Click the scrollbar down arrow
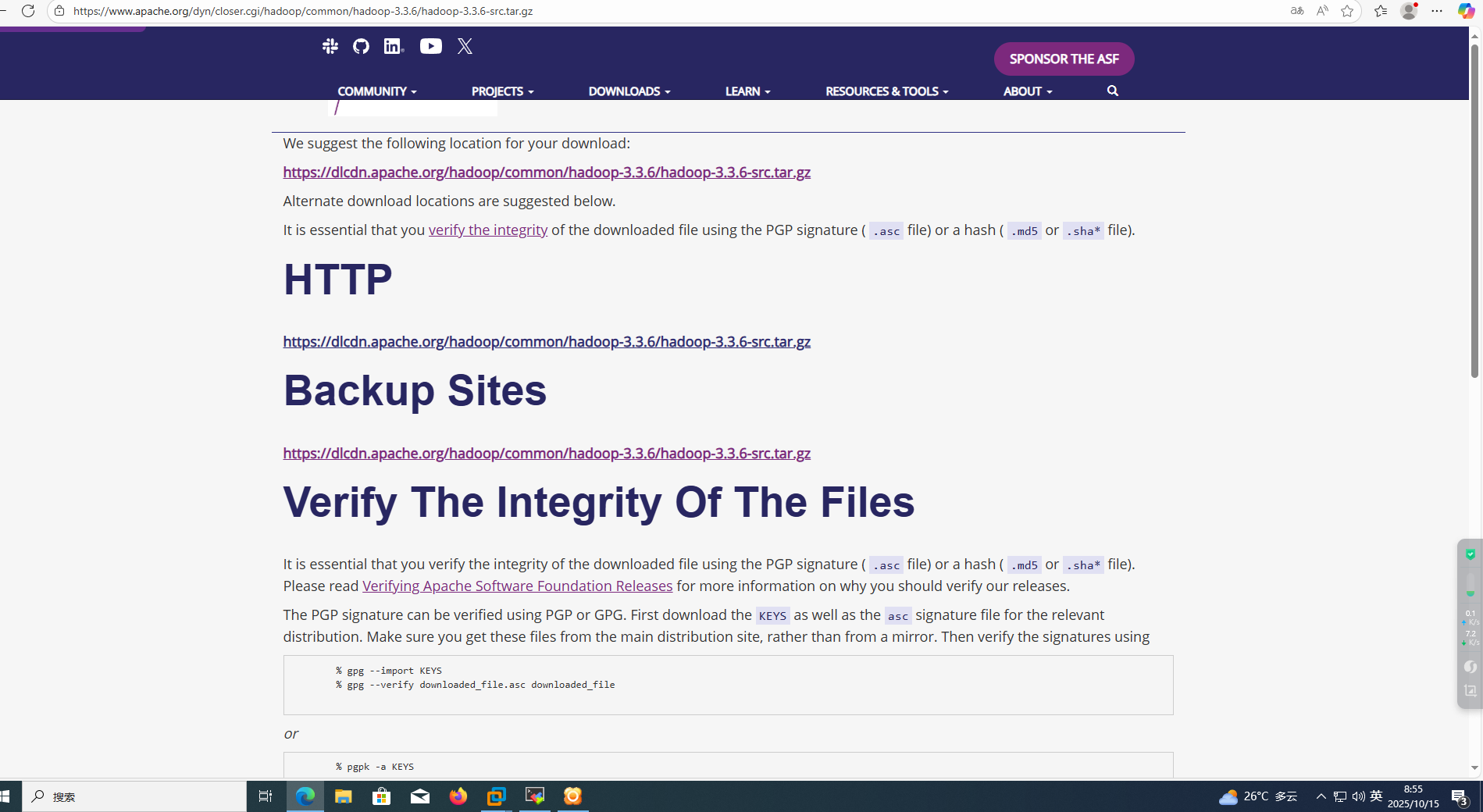The image size is (1483, 812). tap(1475, 768)
